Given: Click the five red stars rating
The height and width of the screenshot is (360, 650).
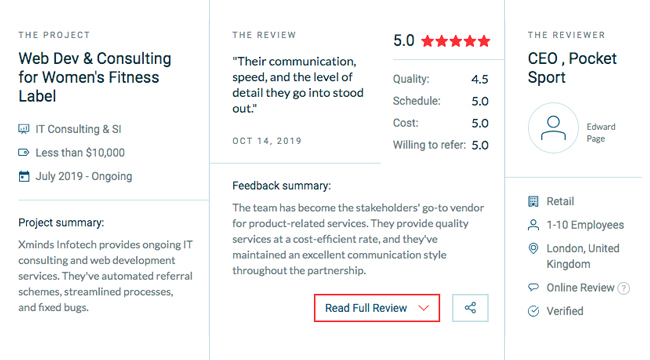Looking at the screenshot, I should 456,41.
